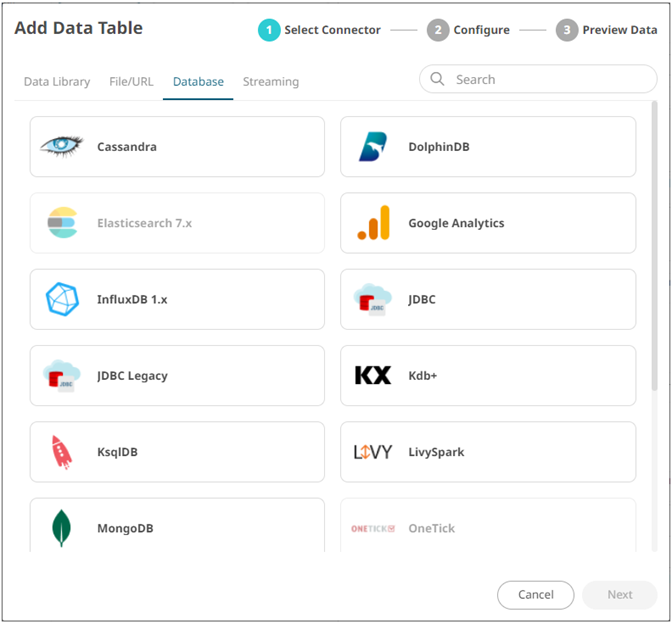Click the DolphinDB logo icon
This screenshot has width=672, height=624.
pyautogui.click(x=373, y=147)
